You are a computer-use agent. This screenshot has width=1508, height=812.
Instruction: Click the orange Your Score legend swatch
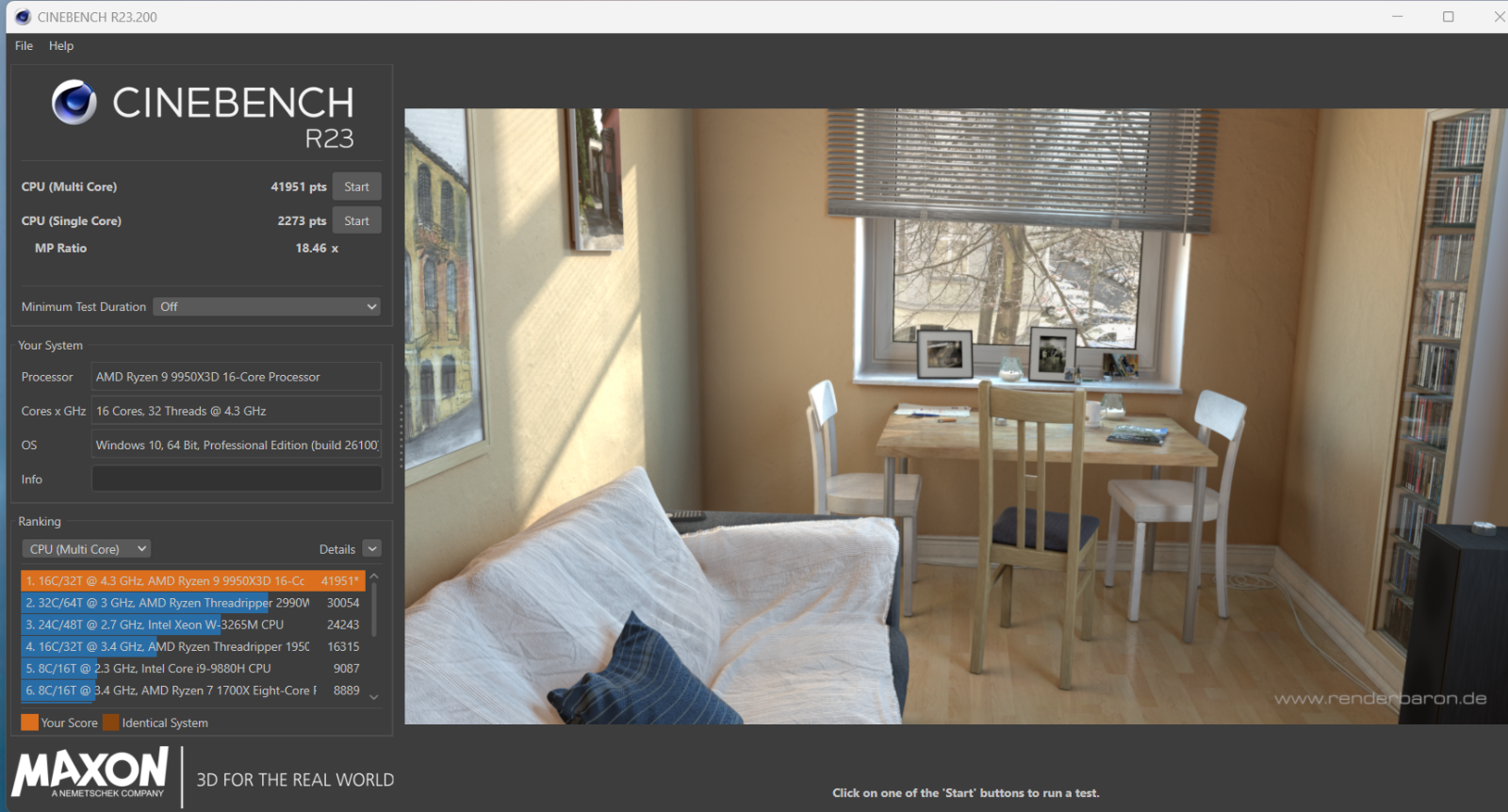coord(29,723)
